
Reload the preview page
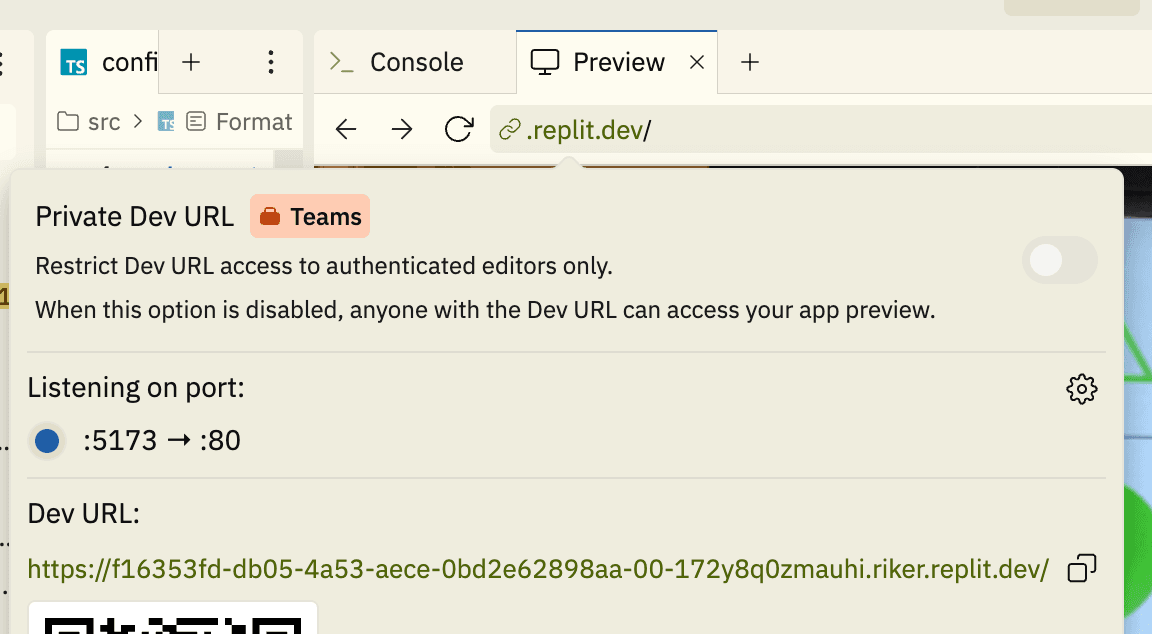[x=458, y=129]
